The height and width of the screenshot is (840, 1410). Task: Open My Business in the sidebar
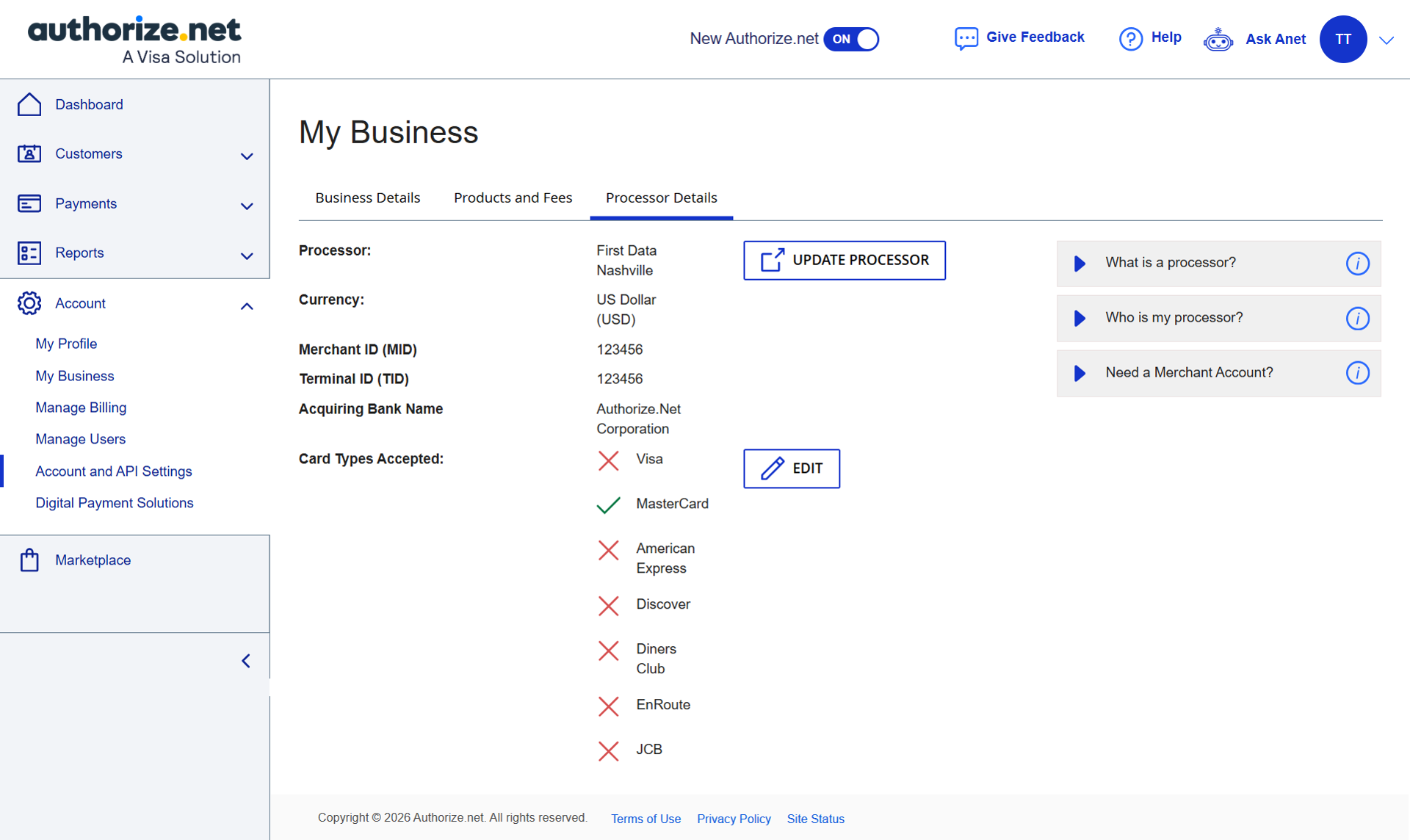point(75,376)
